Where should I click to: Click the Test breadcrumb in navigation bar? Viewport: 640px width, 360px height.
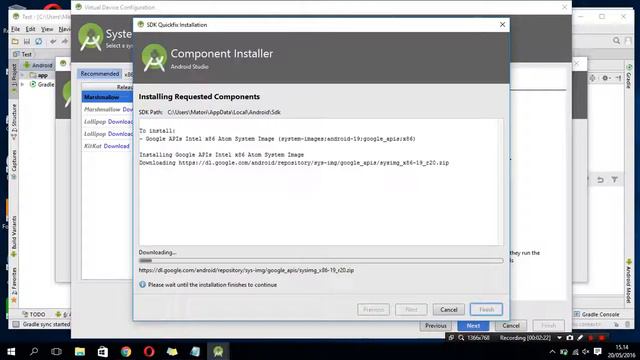(23, 54)
